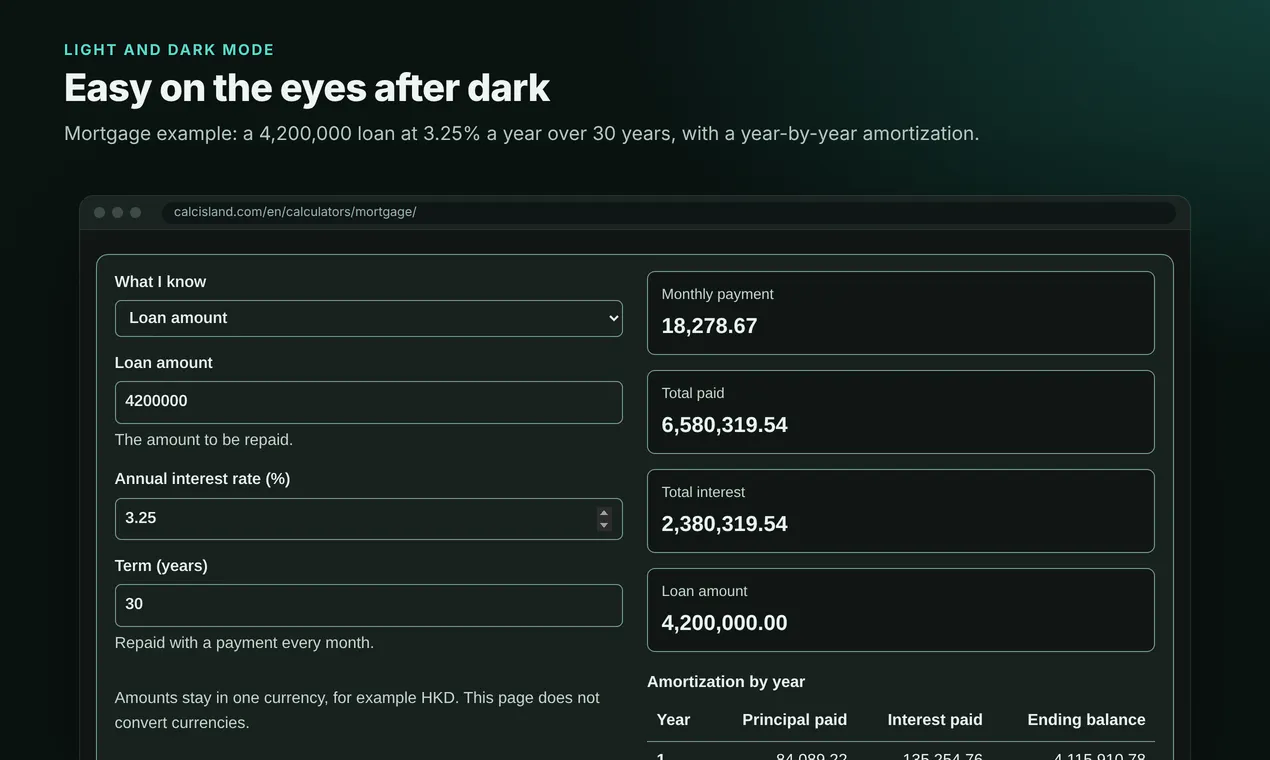Image resolution: width=1270 pixels, height=760 pixels.
Task: Click the Interest paid column header
Action: coord(935,720)
